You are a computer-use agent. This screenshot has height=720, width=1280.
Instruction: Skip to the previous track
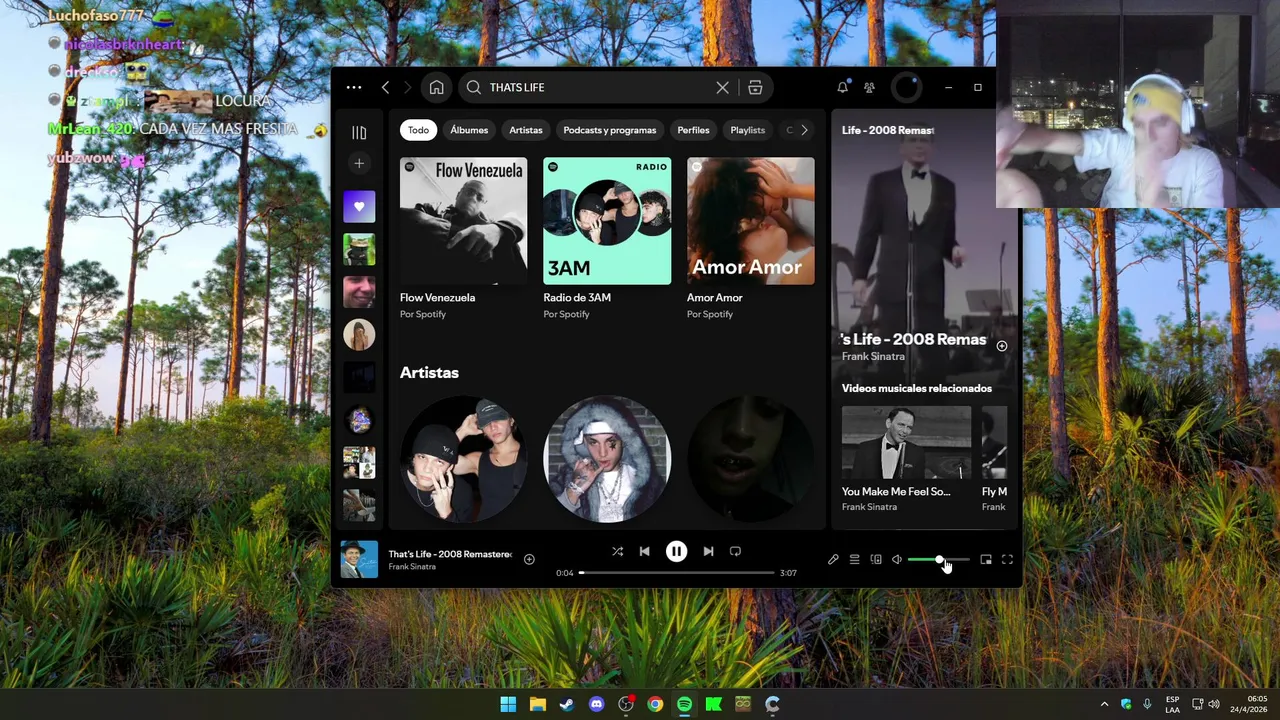click(644, 551)
